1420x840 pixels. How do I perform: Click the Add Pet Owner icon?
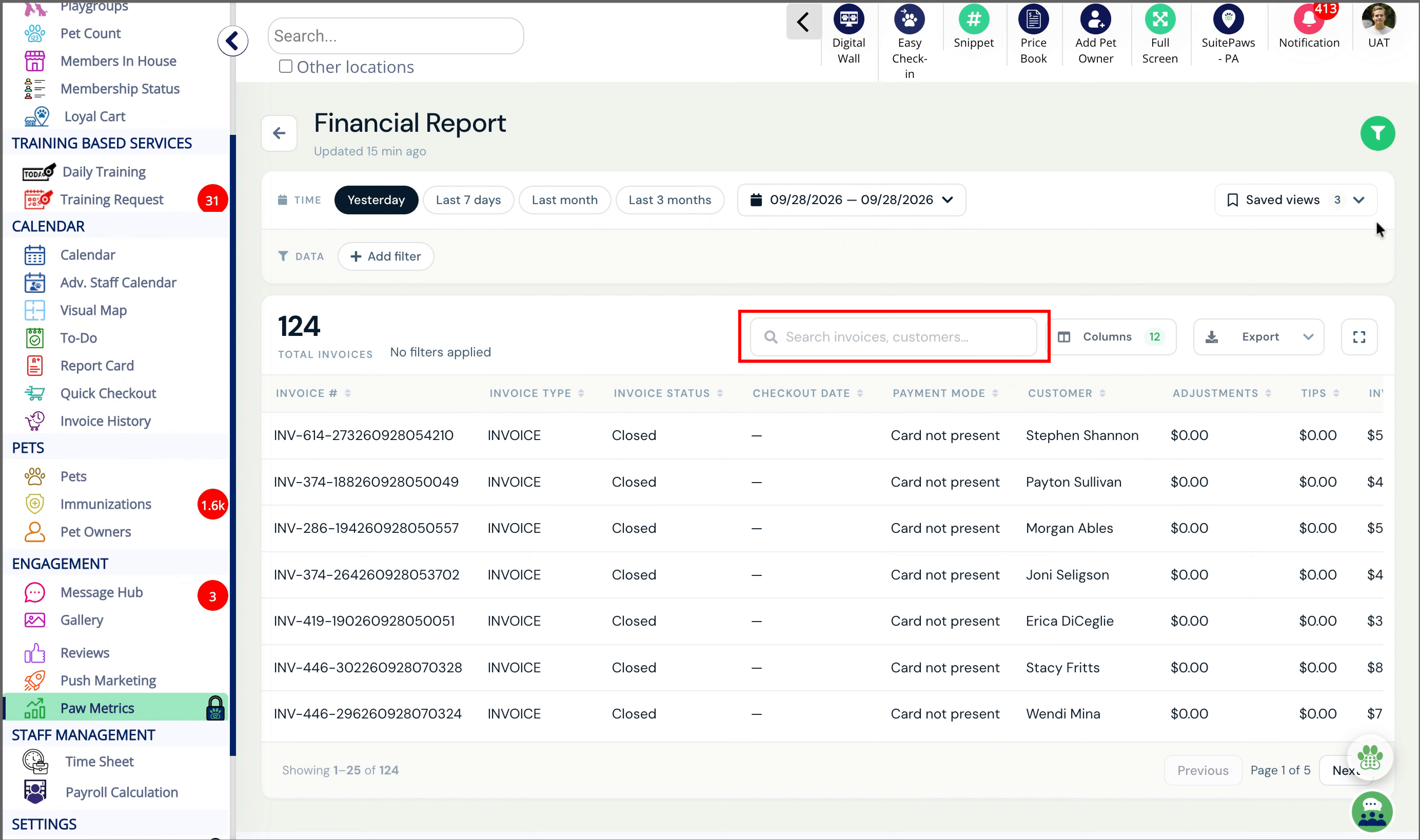click(1095, 20)
